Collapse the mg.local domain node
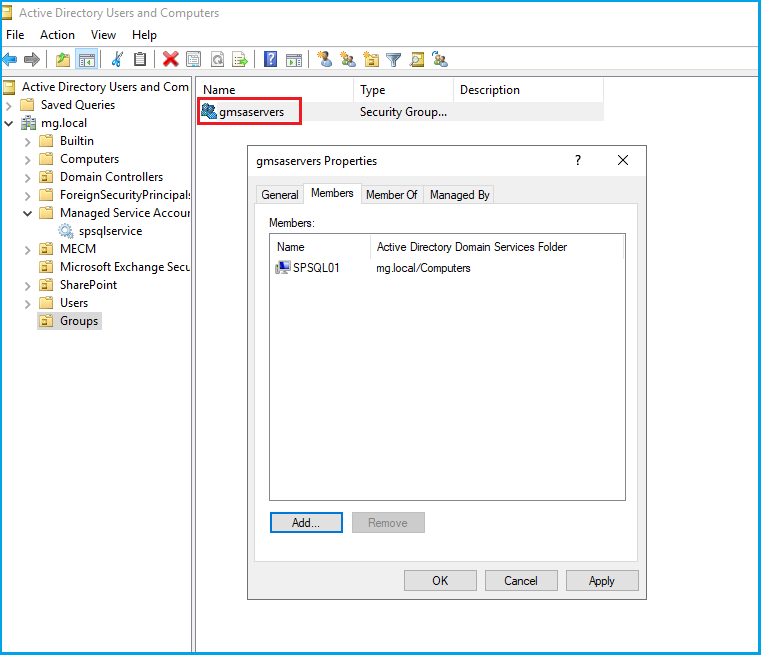Viewport: 761px width, 655px height. coord(10,123)
